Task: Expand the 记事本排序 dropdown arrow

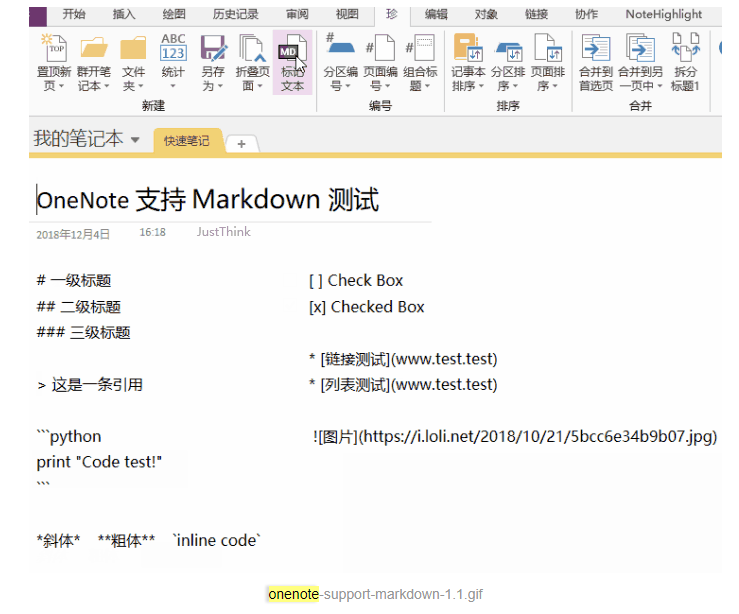Action: pyautogui.click(x=481, y=86)
